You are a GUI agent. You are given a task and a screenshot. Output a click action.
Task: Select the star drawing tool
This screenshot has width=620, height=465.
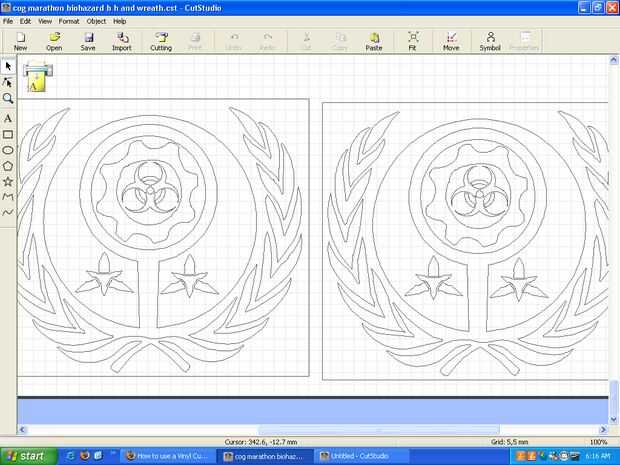(8, 182)
